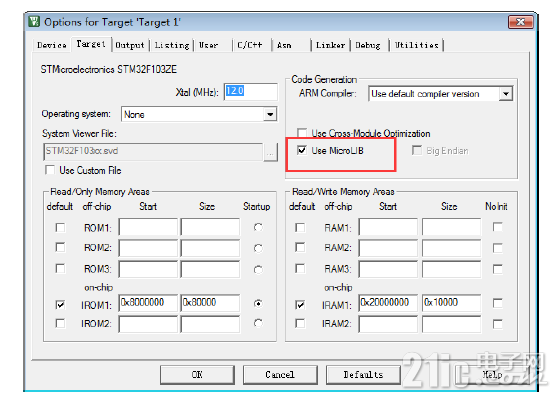Click the ROM3 Size field

210,269
